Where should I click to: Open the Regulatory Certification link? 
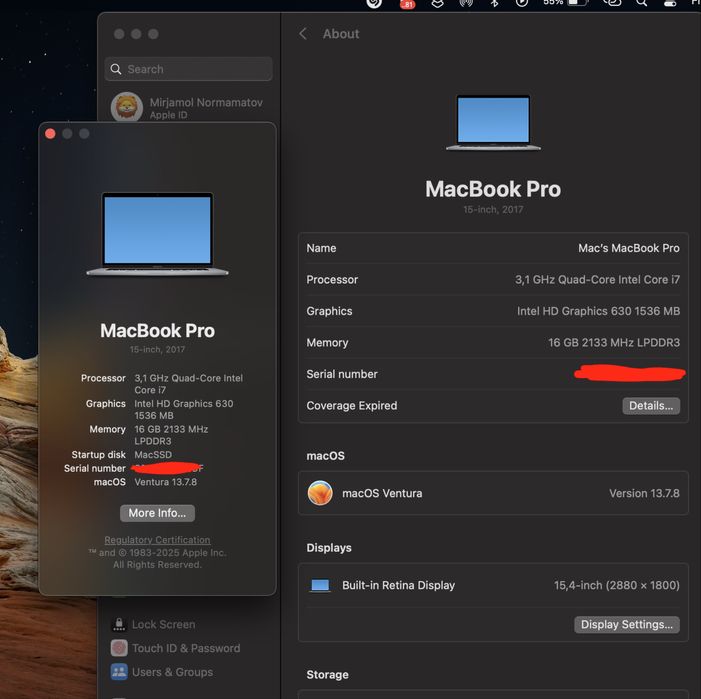[x=157, y=540]
